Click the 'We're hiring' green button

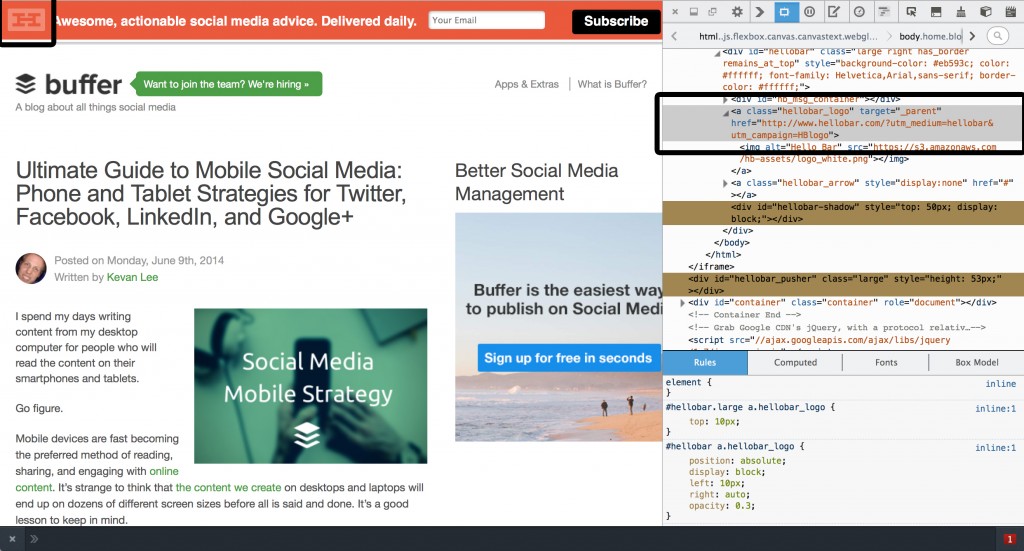(226, 84)
